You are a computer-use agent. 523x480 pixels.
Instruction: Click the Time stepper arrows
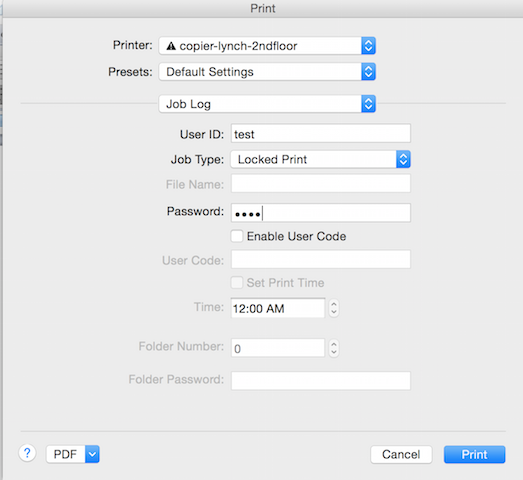tap(334, 308)
